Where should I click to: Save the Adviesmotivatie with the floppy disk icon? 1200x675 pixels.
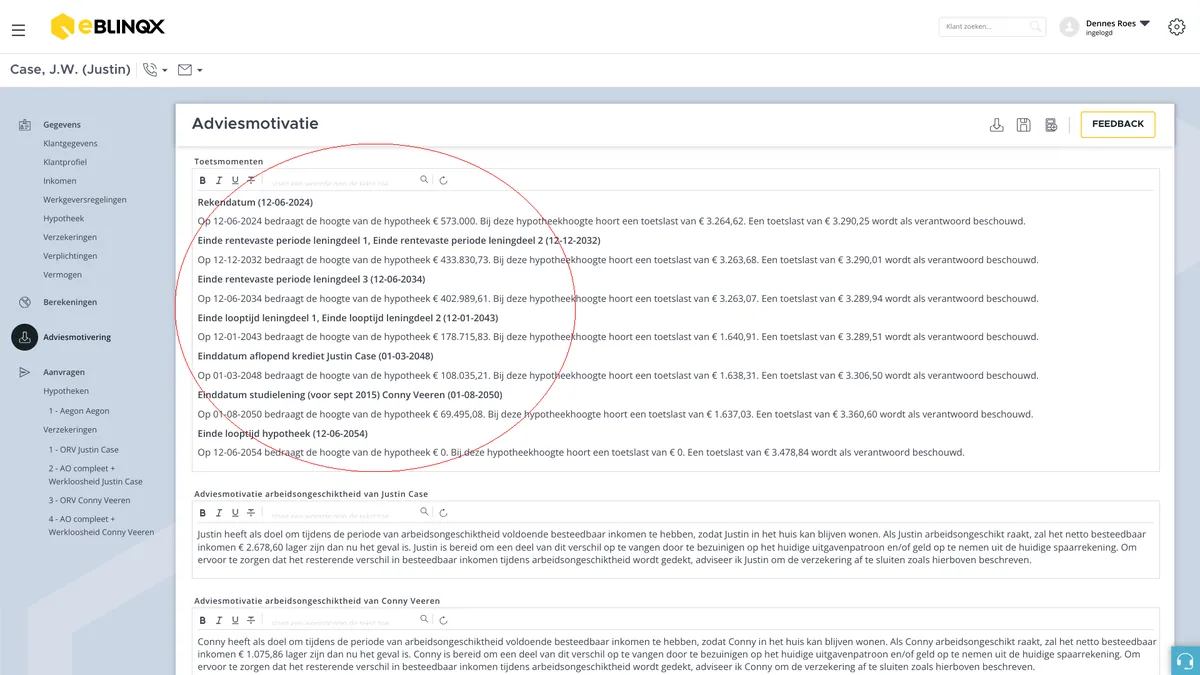coord(1023,125)
